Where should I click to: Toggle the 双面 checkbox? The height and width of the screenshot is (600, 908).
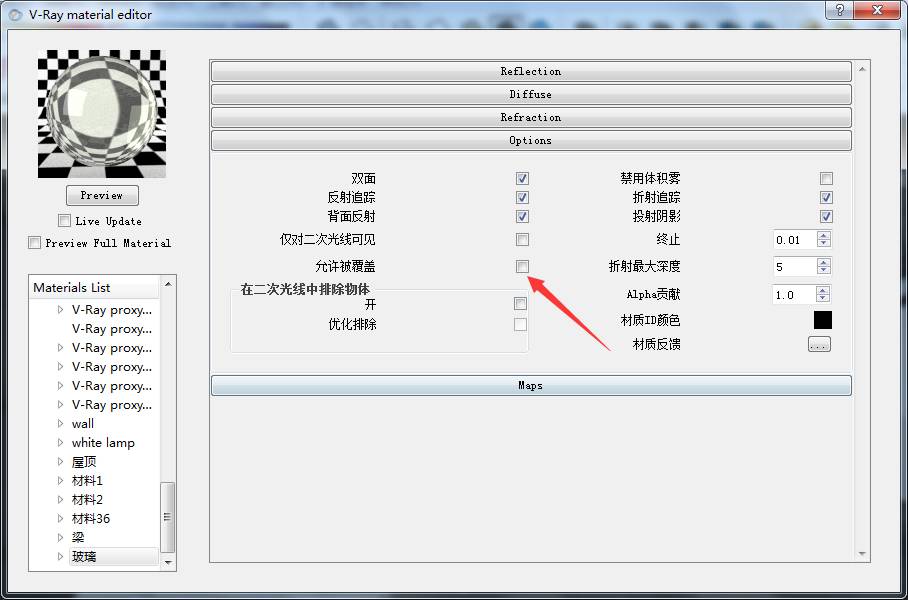522,179
